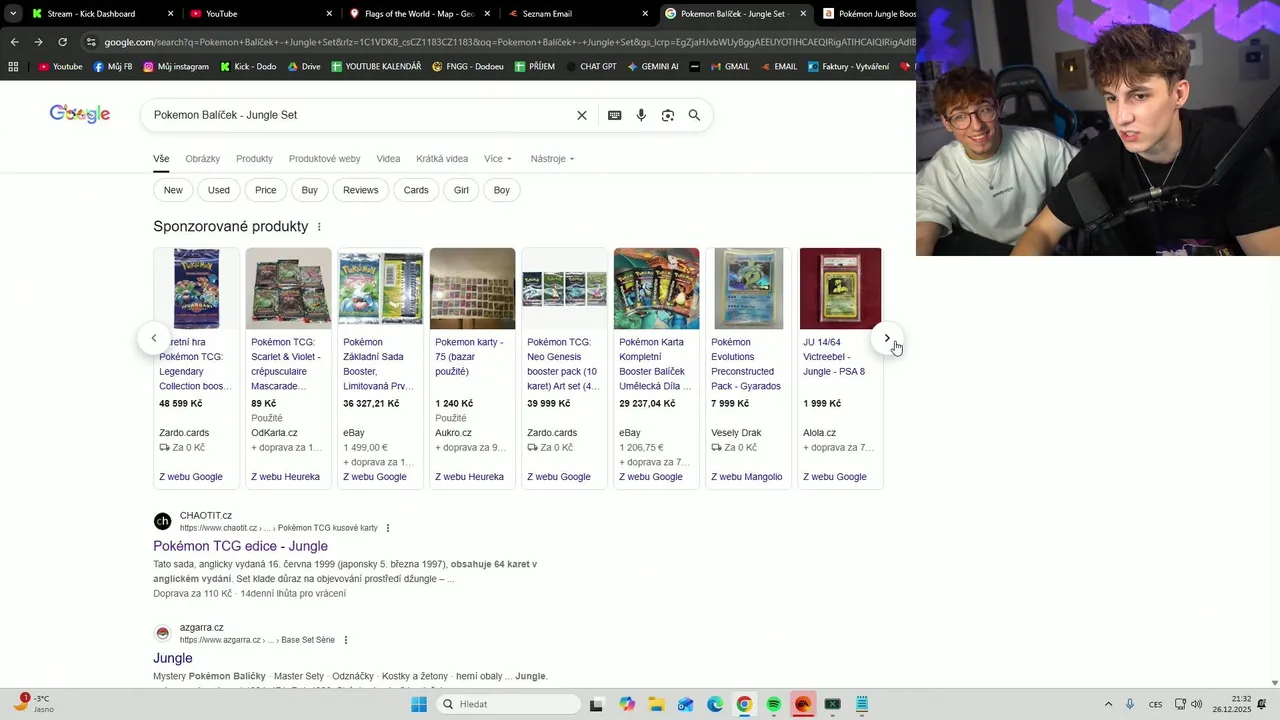Filter results with the Buy chip
Screen dimensions: 1280x720
tap(310, 190)
